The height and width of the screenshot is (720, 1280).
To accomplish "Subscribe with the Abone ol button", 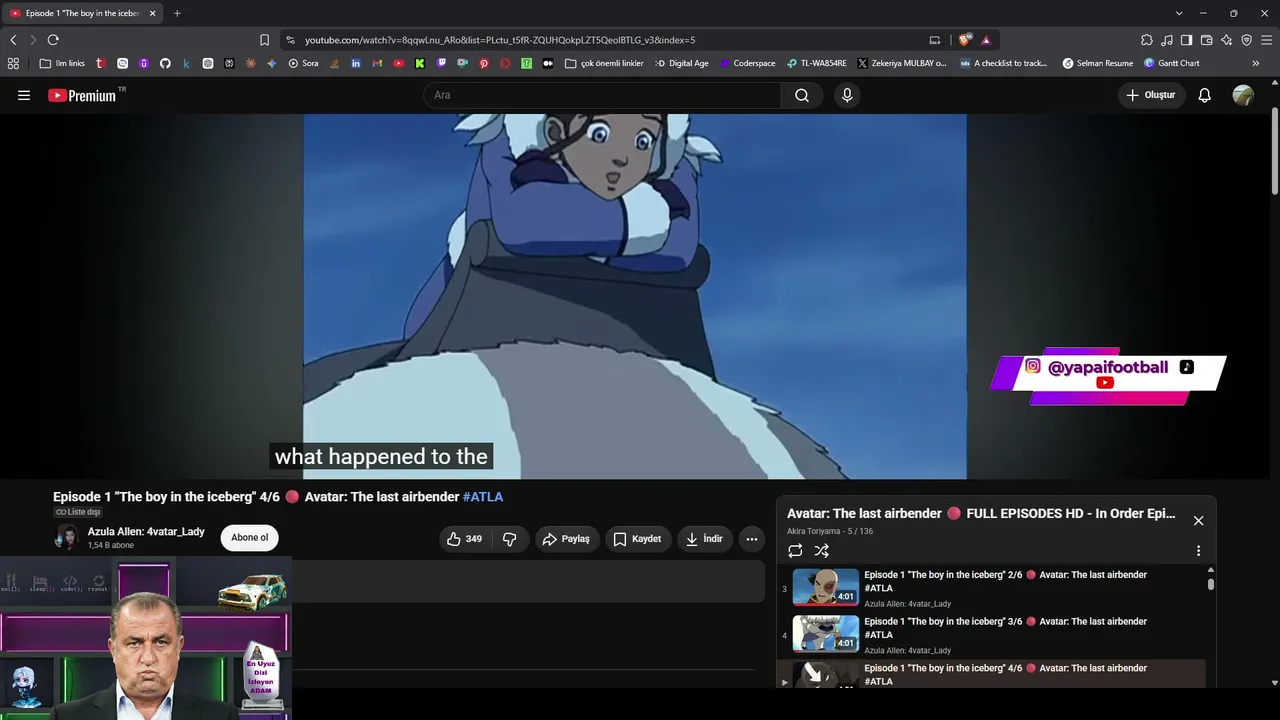I will [250, 538].
